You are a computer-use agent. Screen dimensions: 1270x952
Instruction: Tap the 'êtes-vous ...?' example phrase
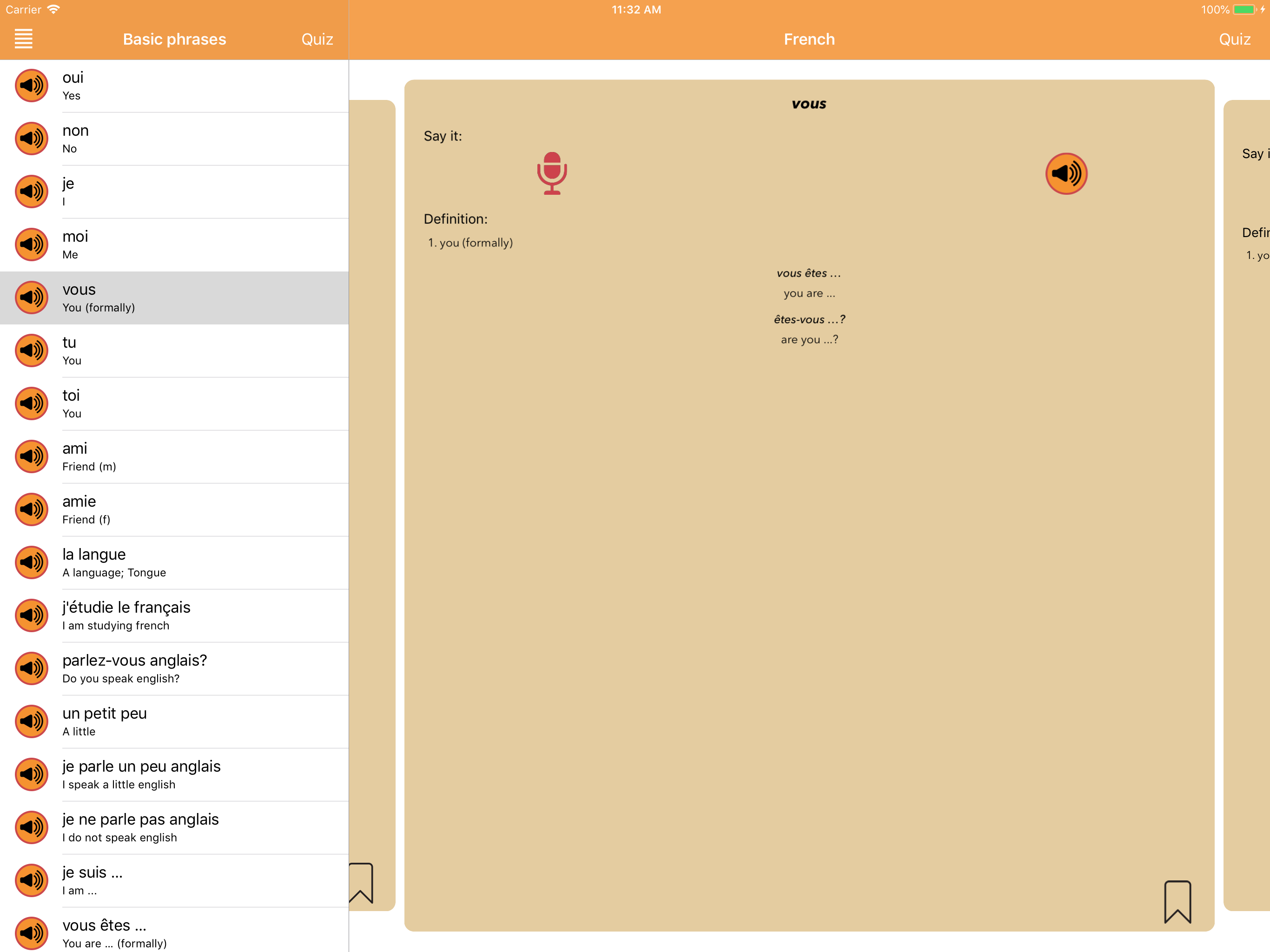[809, 319]
